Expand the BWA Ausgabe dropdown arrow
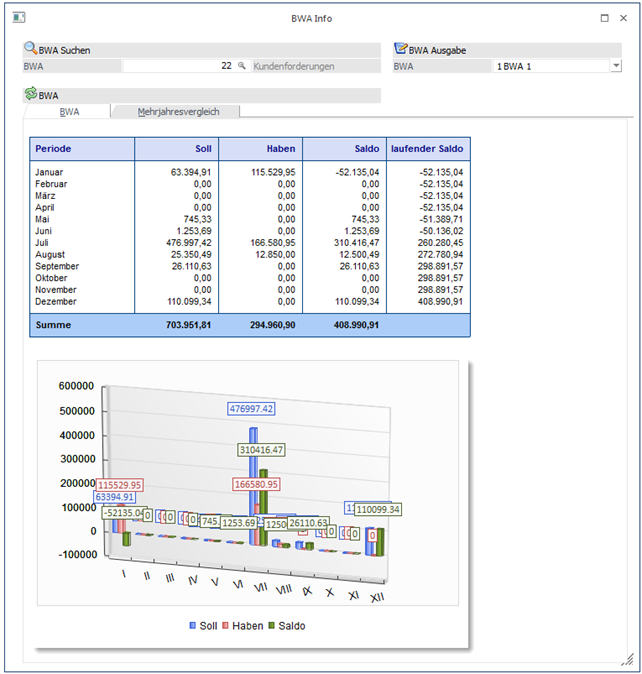 pos(615,66)
